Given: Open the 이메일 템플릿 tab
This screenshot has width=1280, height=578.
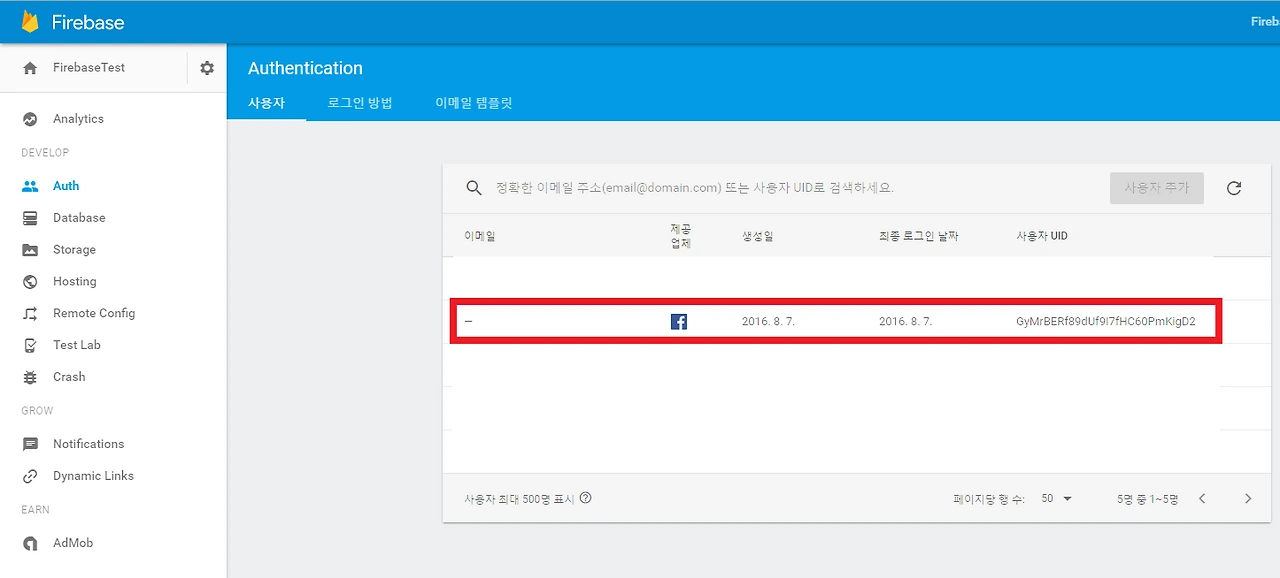Looking at the screenshot, I should [x=473, y=102].
